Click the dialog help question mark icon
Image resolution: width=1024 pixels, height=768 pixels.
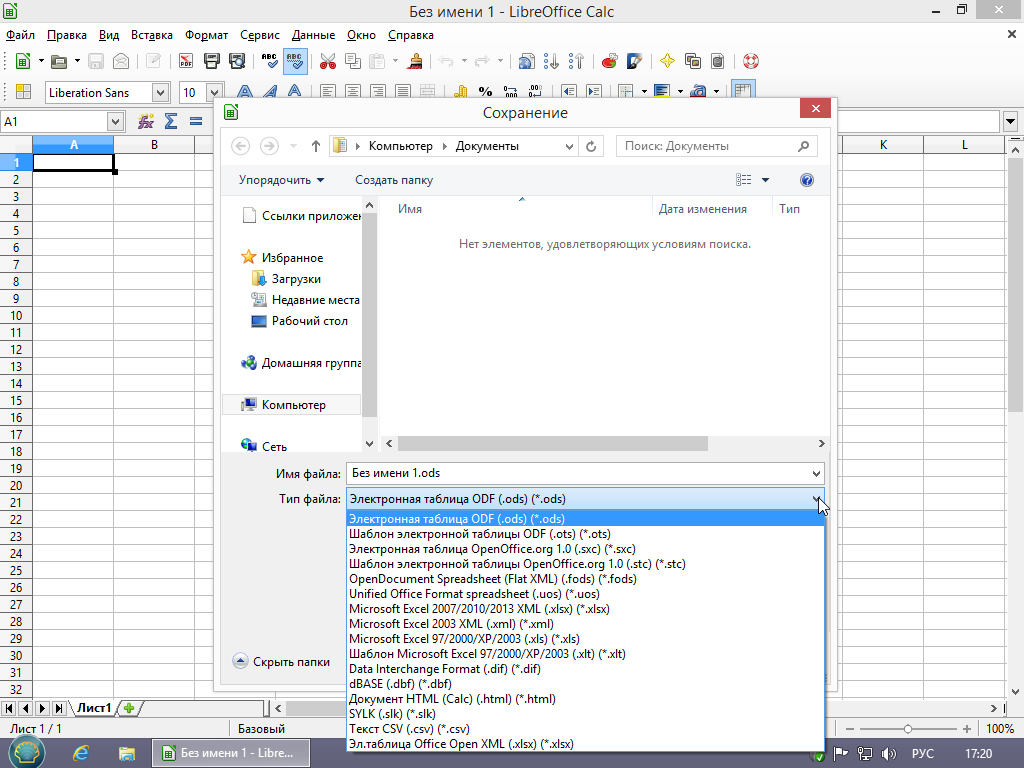807,180
